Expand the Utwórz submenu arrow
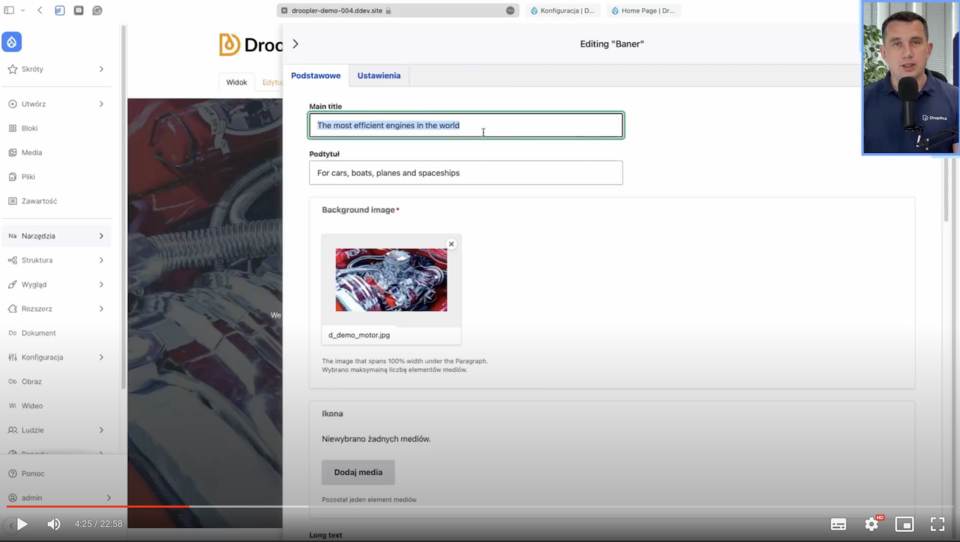The width and height of the screenshot is (960, 542). (102, 104)
